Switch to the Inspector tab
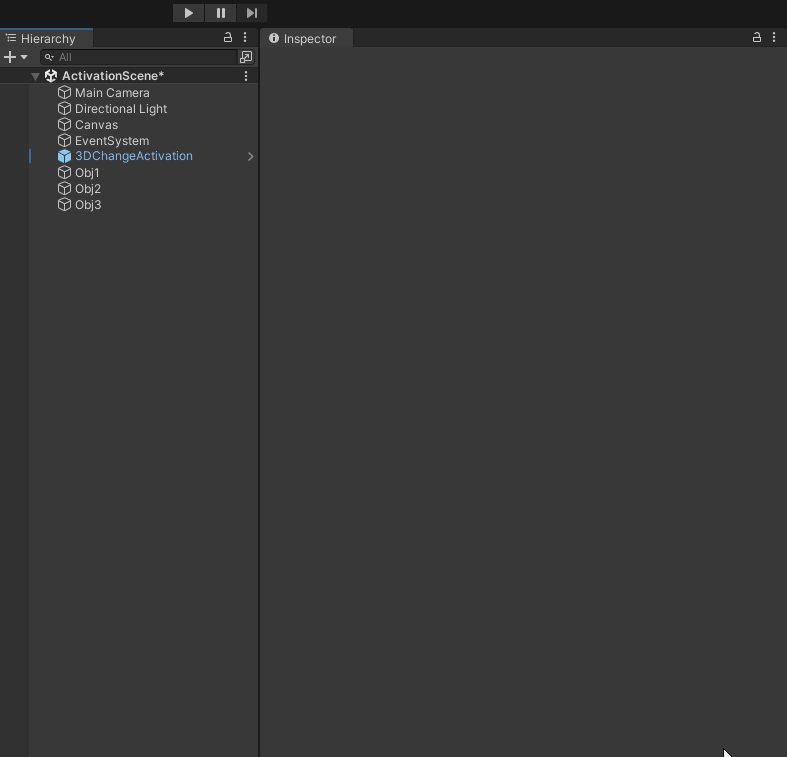 tap(307, 39)
